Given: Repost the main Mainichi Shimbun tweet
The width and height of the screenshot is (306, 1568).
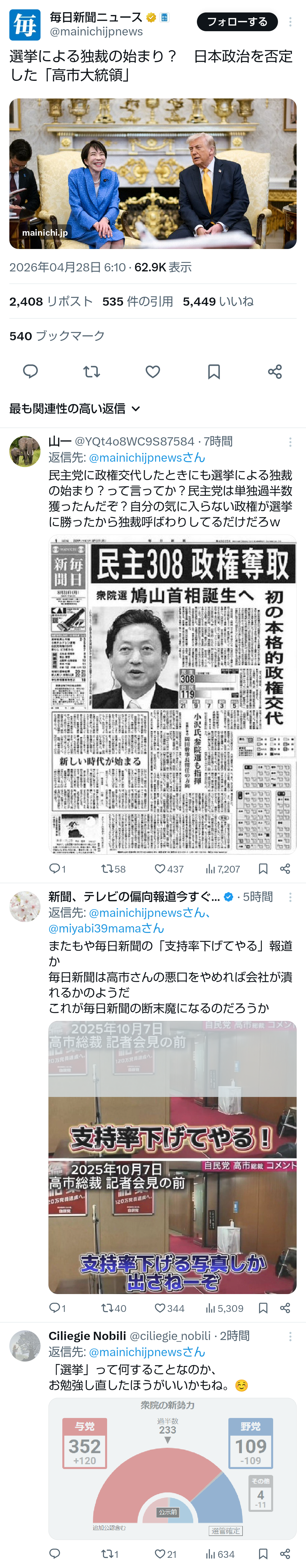Looking at the screenshot, I should pyautogui.click(x=92, y=371).
